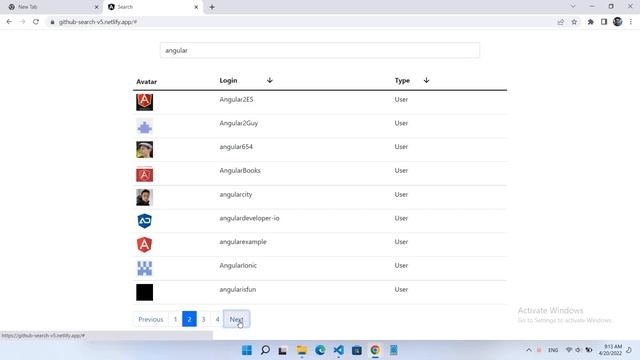The height and width of the screenshot is (360, 640).
Task: Select the angularexample login name
Action: click(x=243, y=242)
